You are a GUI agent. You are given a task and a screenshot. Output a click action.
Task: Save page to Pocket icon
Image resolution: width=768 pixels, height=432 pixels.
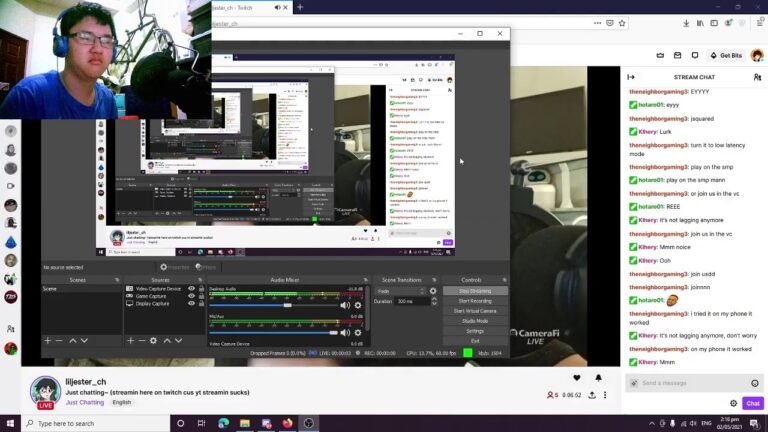(610, 23)
